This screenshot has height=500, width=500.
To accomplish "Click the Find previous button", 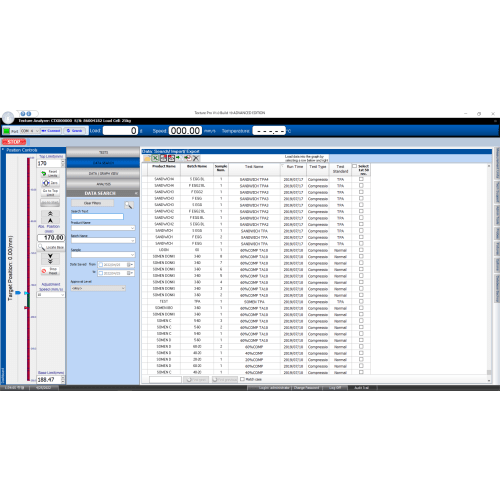I will (225, 380).
